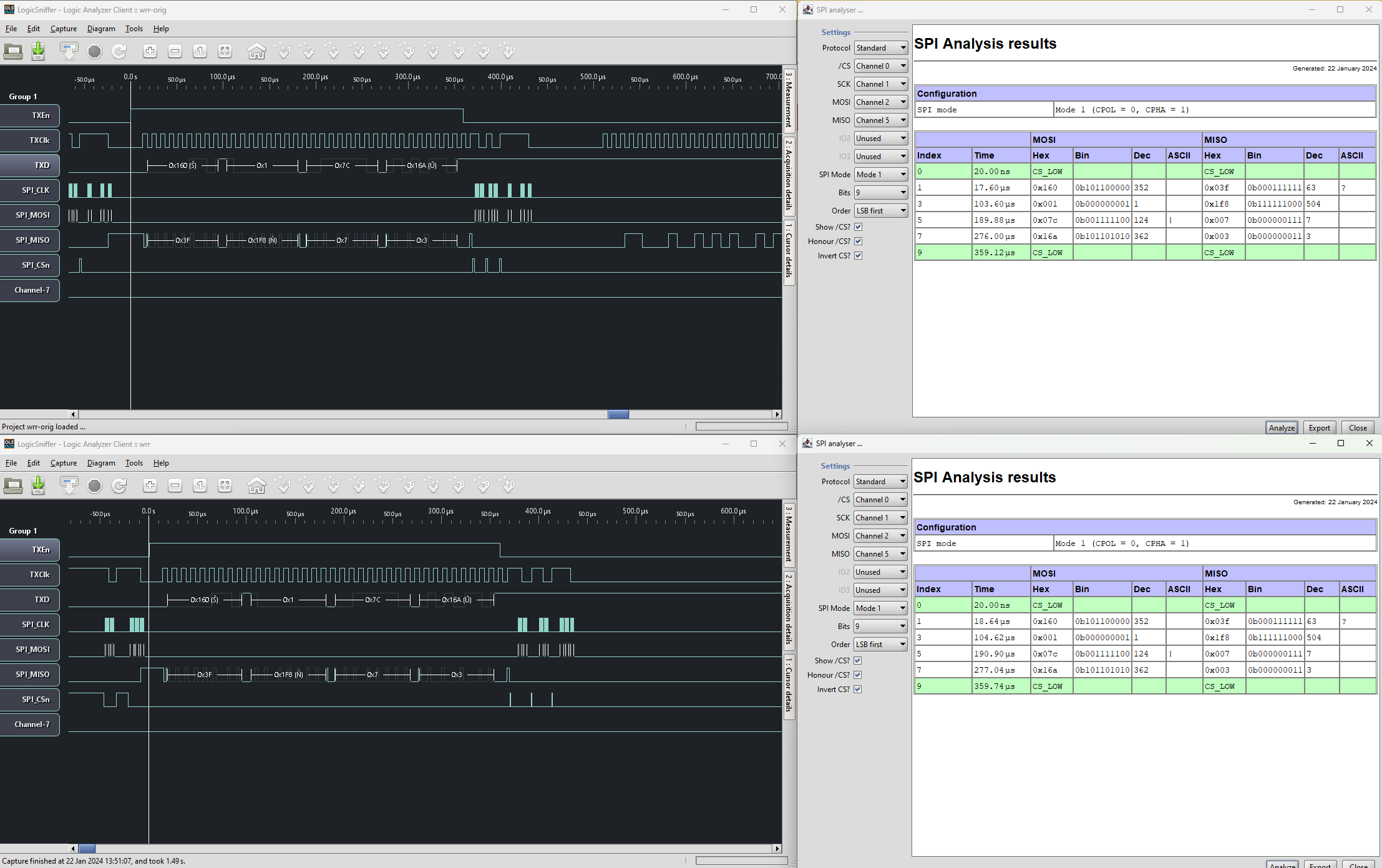
Task: Zoom in icon in bottom wrr toolbar
Action: click(x=150, y=485)
